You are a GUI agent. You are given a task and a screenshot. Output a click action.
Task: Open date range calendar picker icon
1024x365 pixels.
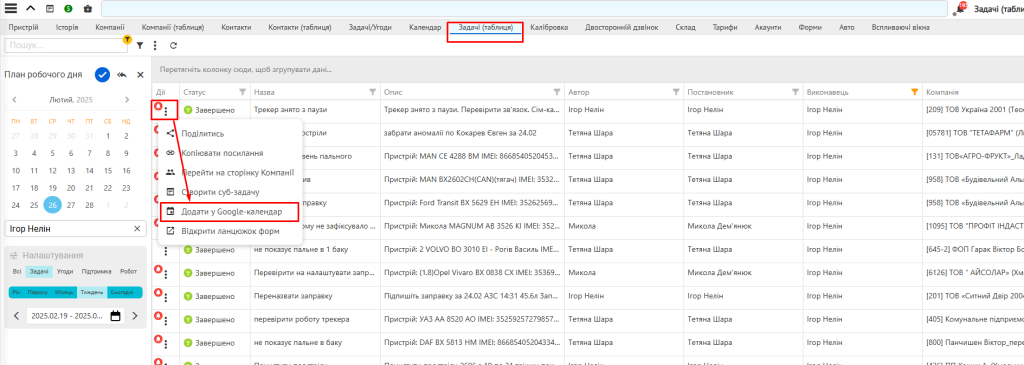pos(116,316)
